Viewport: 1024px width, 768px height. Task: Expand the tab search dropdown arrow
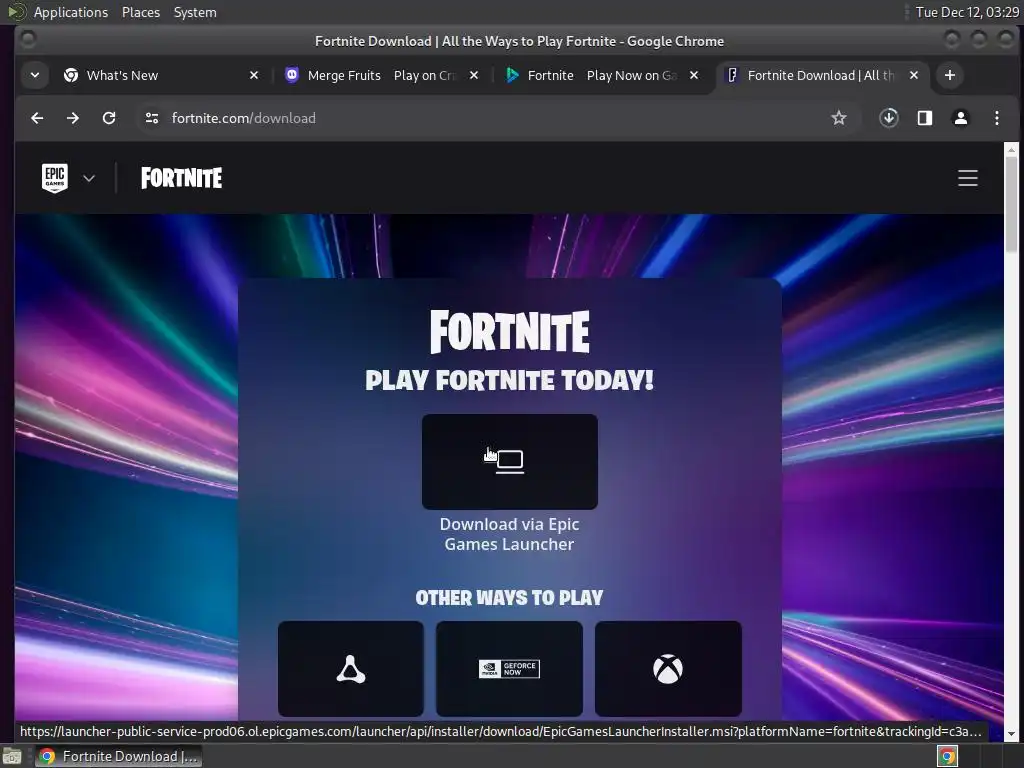[x=35, y=75]
